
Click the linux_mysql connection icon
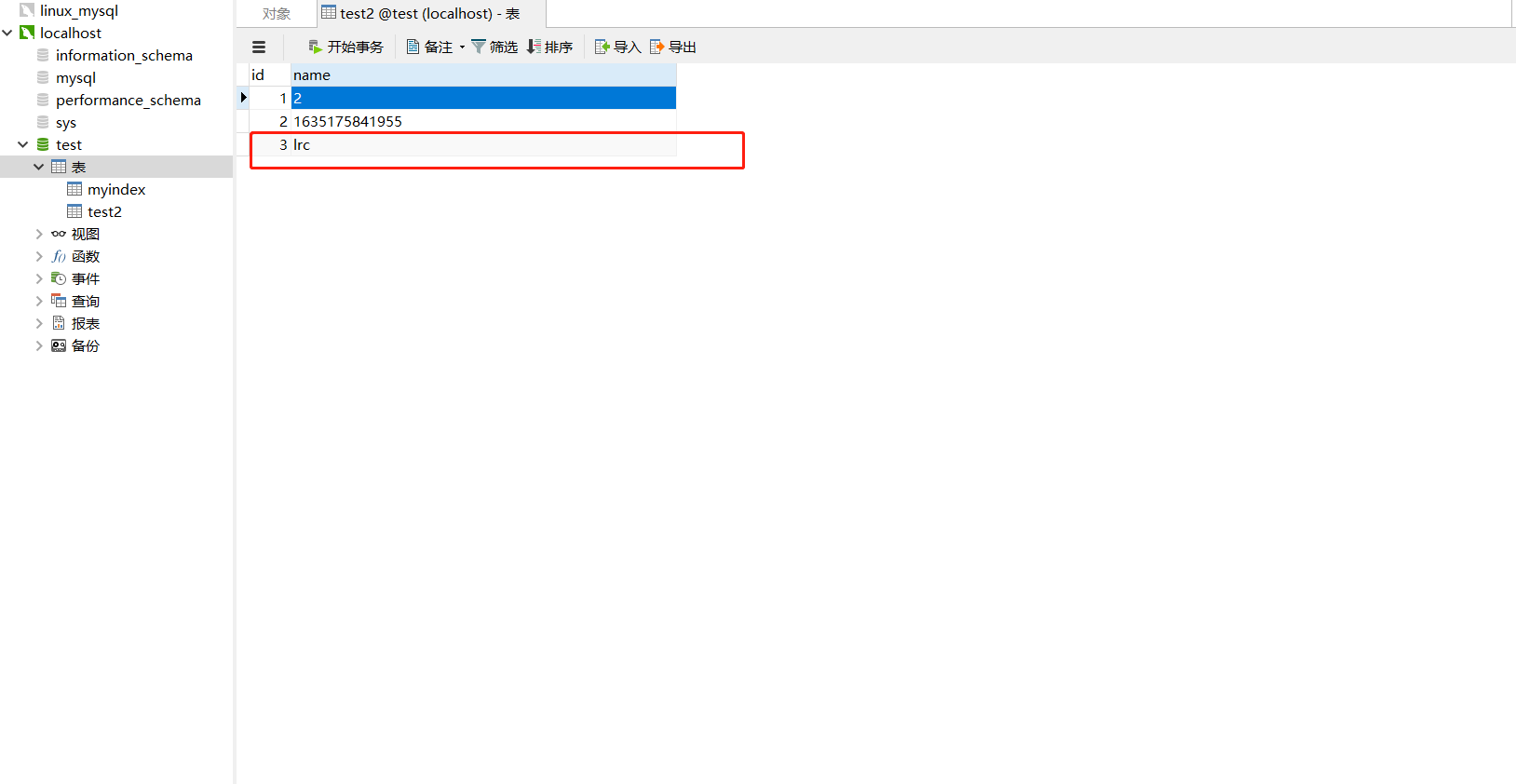[27, 10]
